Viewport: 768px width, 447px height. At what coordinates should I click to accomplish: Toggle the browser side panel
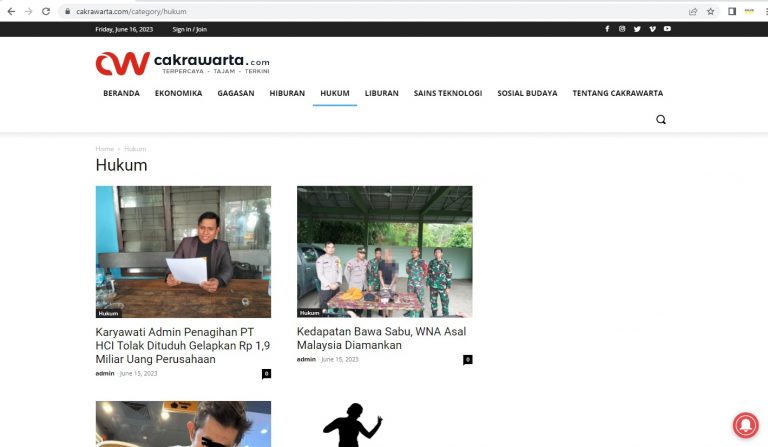coord(732,11)
